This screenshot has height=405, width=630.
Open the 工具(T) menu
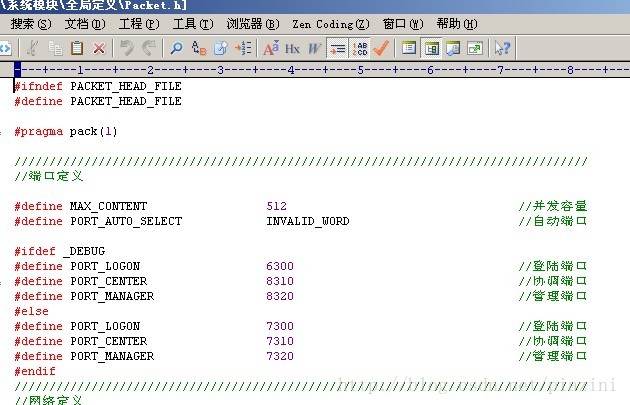click(193, 24)
